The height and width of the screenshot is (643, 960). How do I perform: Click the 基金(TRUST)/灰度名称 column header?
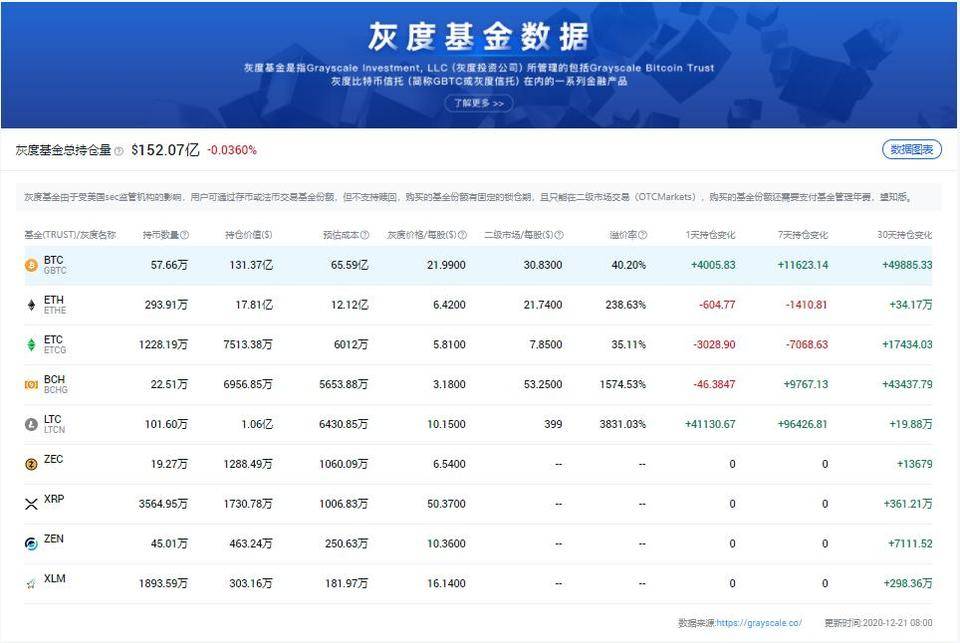point(68,235)
